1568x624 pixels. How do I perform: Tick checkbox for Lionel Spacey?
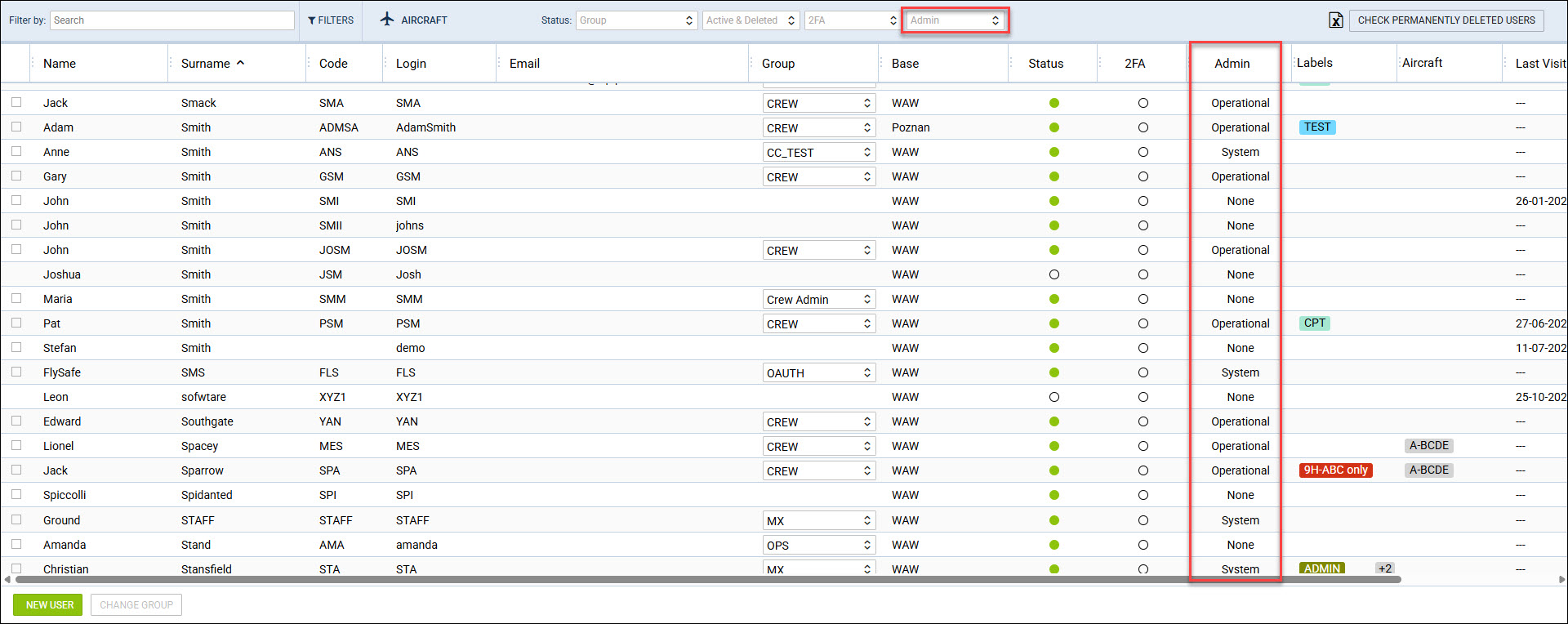tap(16, 445)
